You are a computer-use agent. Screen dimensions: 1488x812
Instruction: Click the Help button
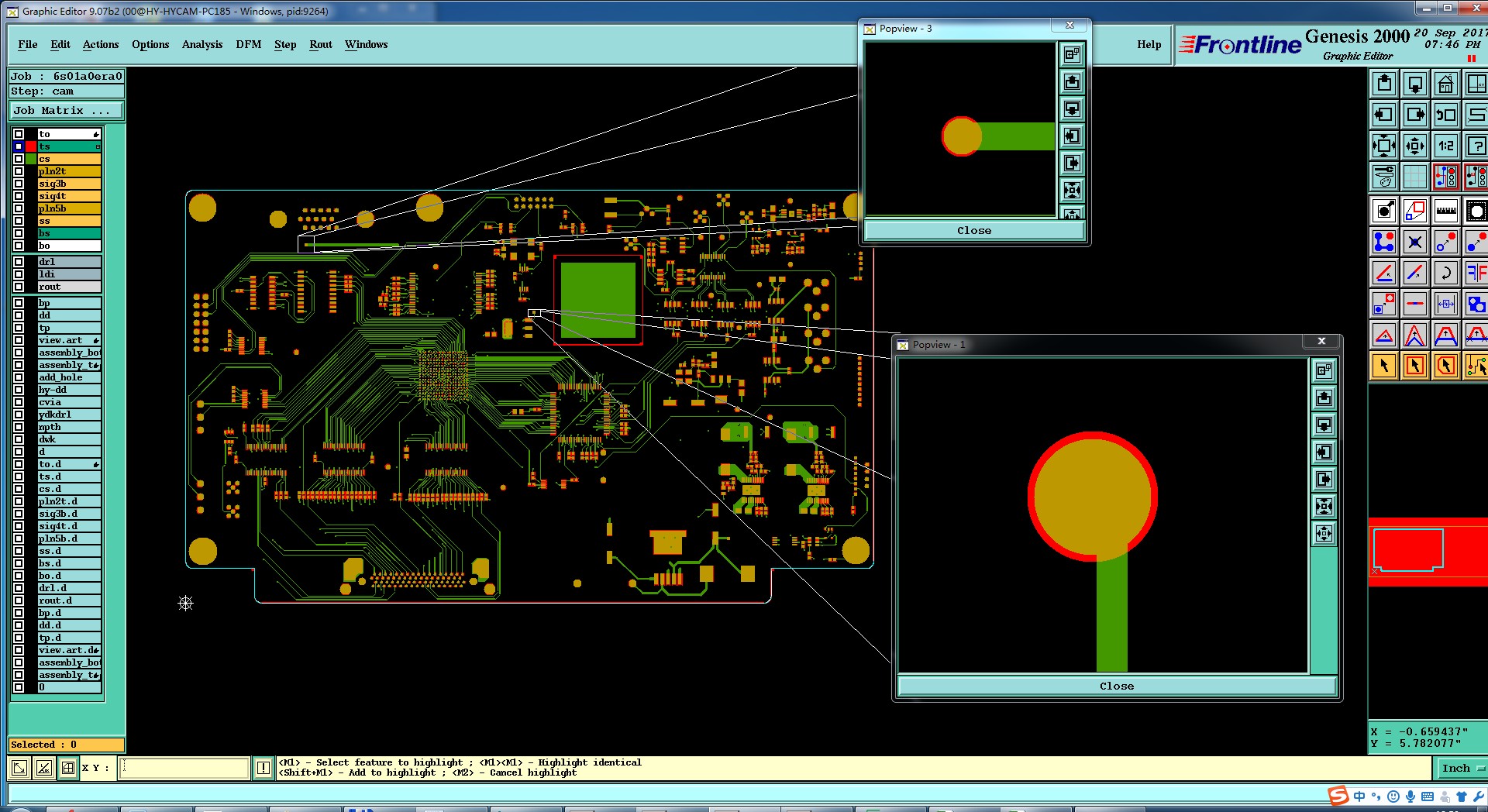[1149, 44]
